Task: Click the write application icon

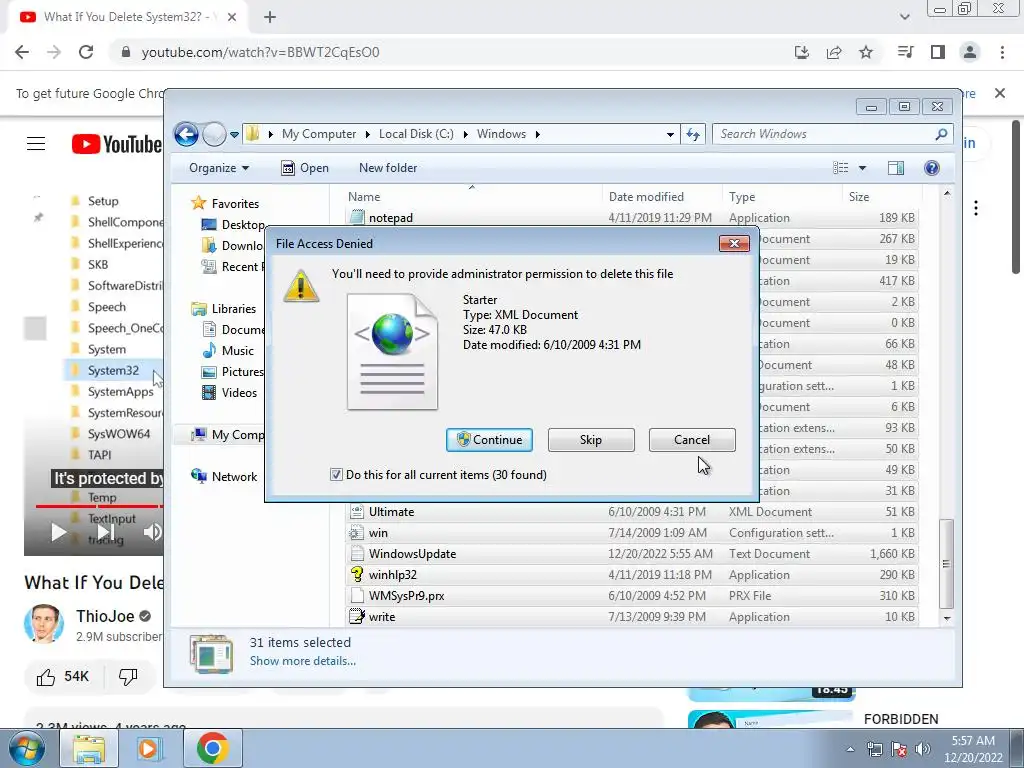Action: coord(357,616)
